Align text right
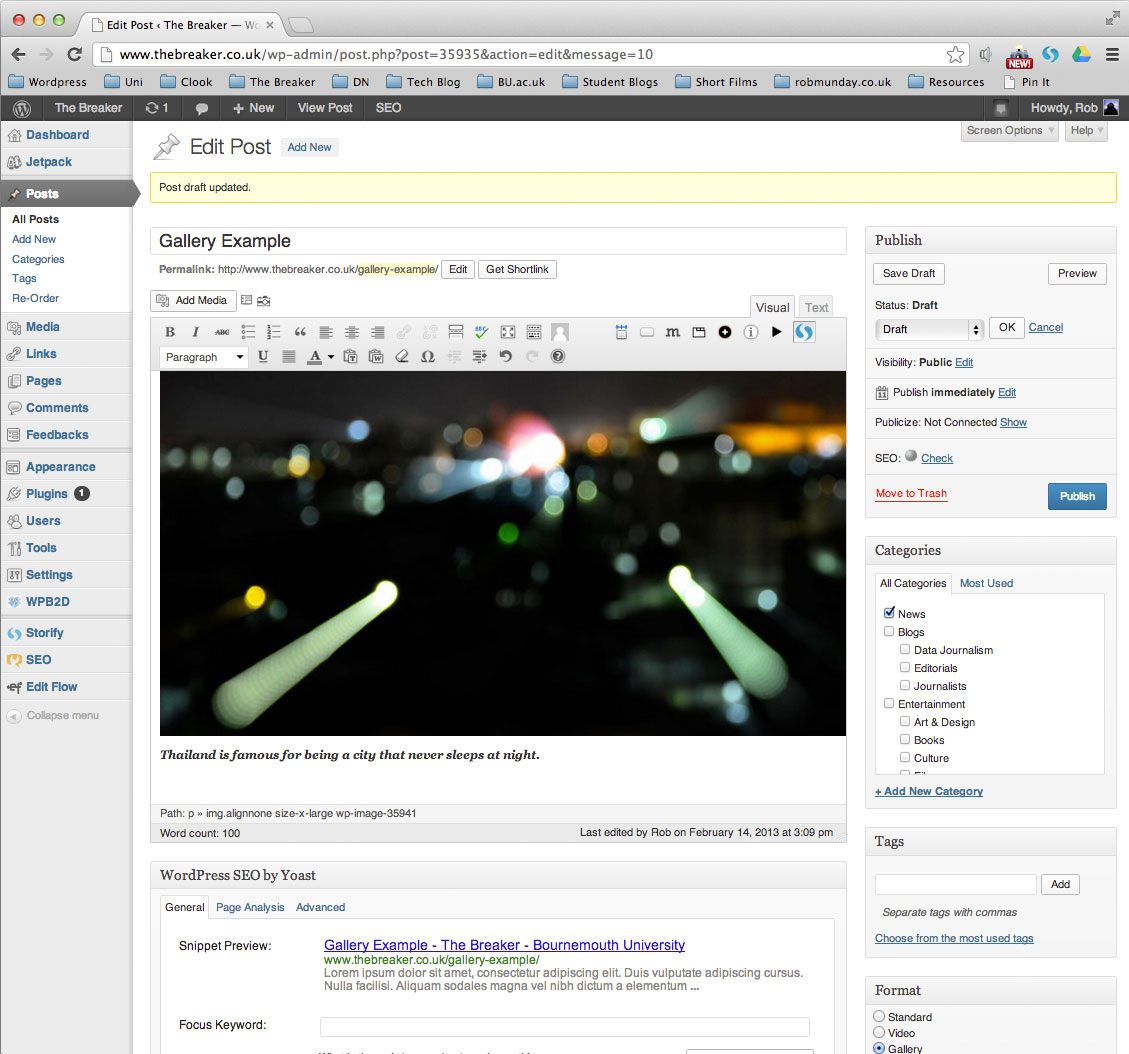This screenshot has height=1054, width=1129. click(377, 332)
